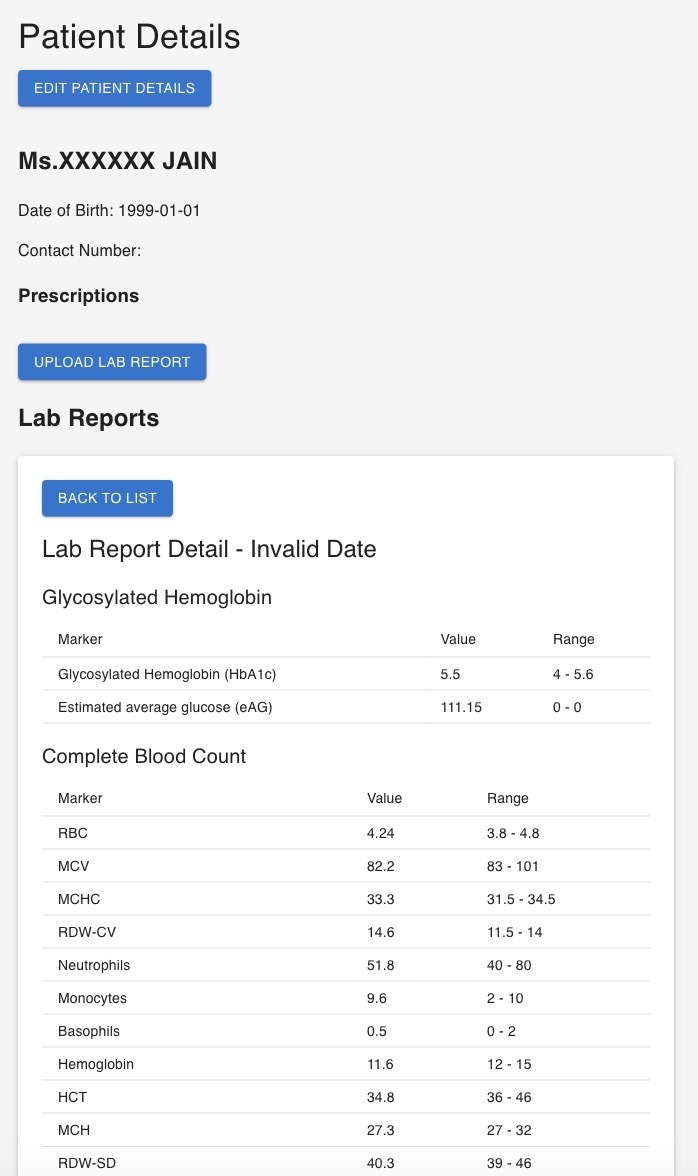Click the Back to List button
The image size is (698, 1176).
107,497
